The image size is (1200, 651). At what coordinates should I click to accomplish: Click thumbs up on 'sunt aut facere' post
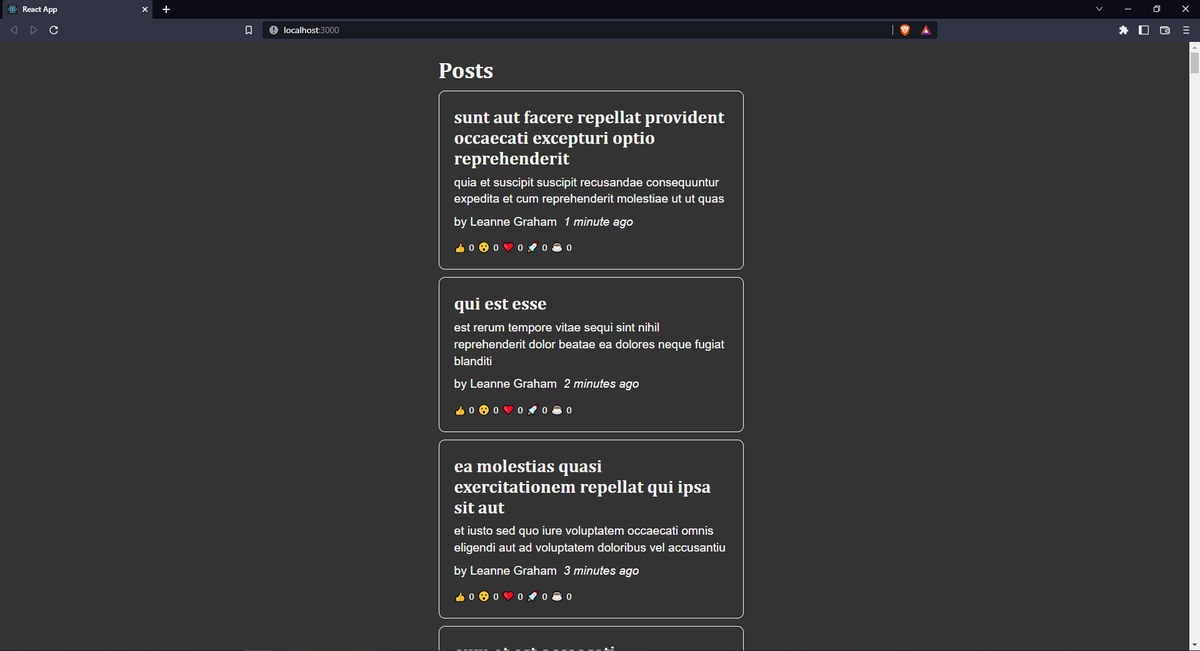(465, 248)
